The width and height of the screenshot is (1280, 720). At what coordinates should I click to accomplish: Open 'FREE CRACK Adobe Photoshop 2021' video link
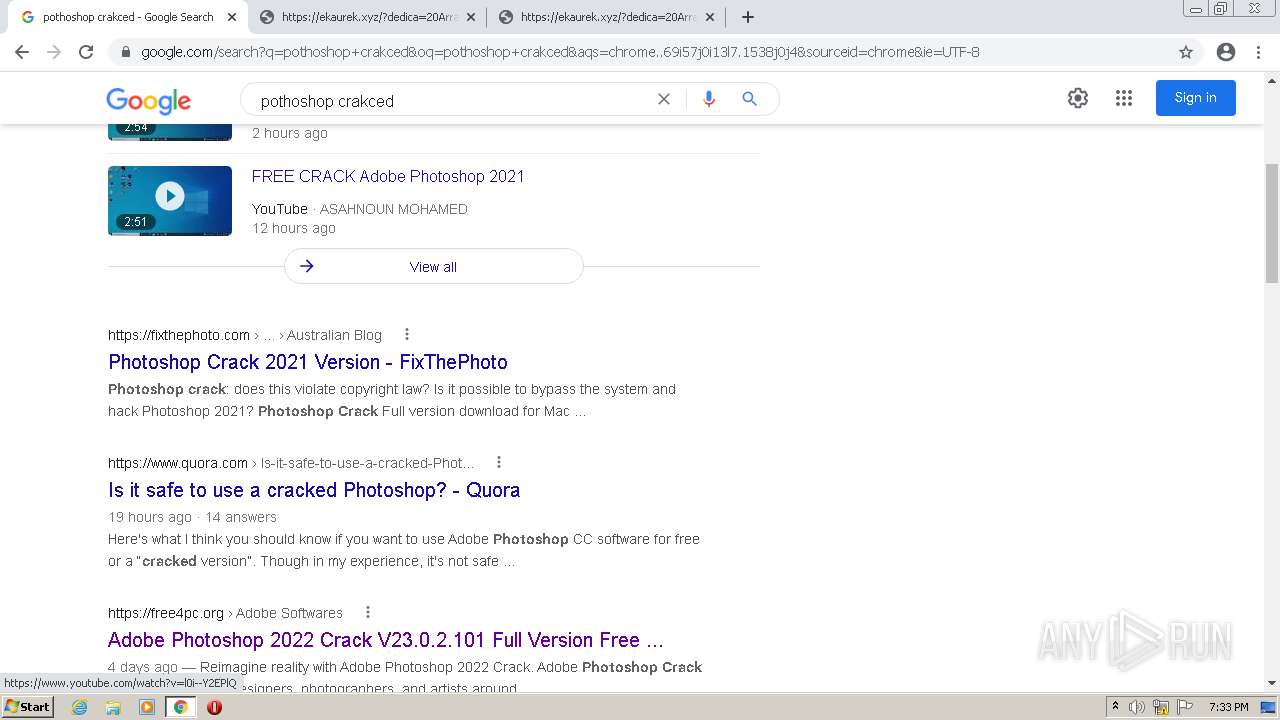[388, 177]
